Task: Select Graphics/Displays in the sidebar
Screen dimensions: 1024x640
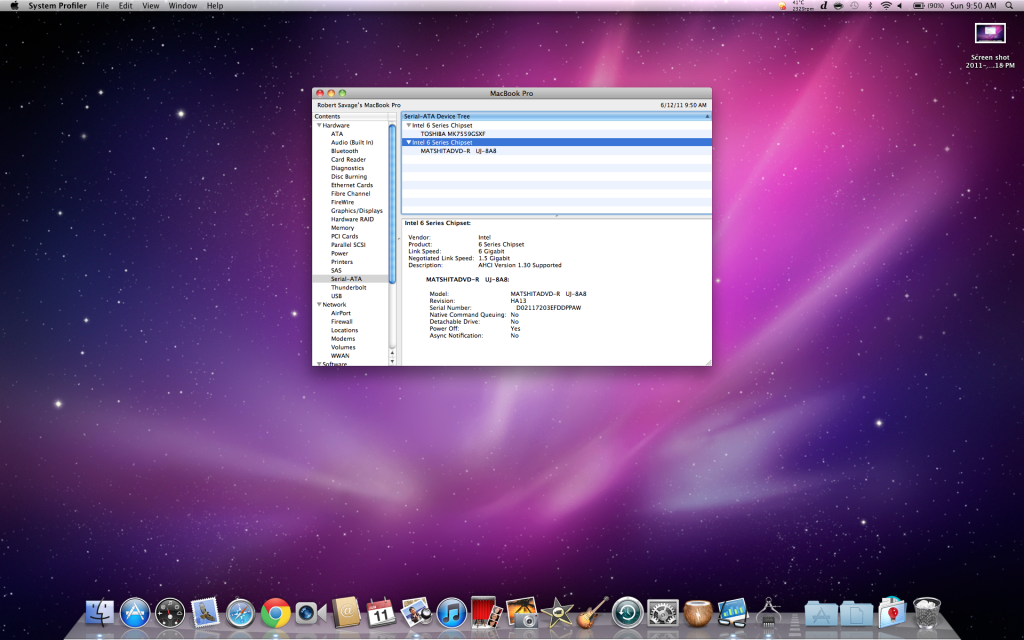Action: click(x=356, y=211)
